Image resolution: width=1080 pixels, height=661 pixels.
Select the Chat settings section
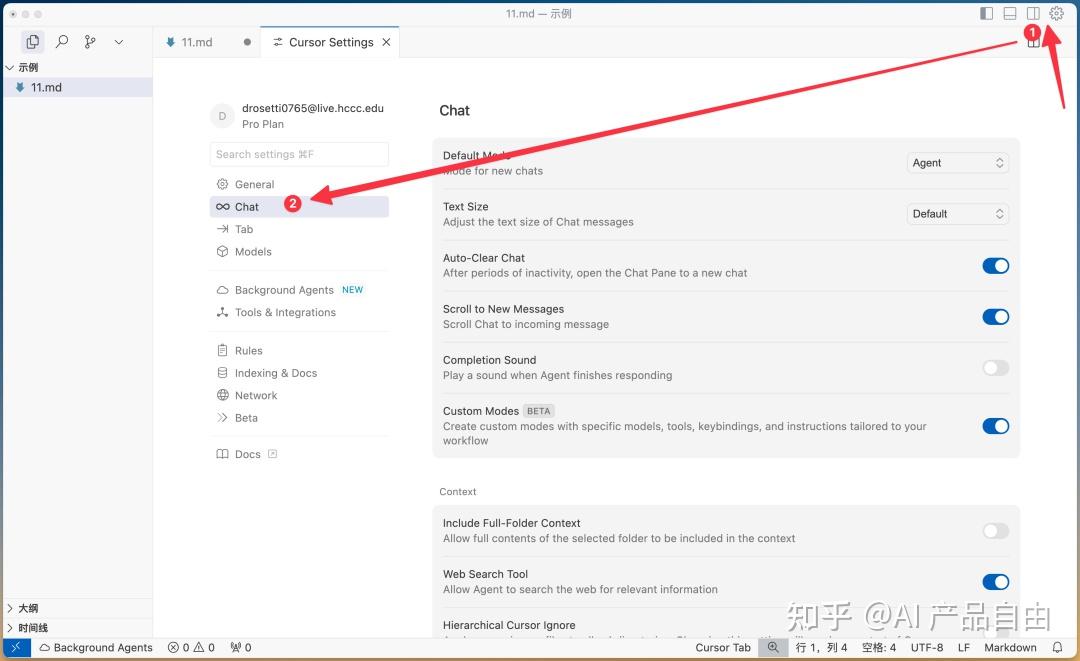point(299,207)
